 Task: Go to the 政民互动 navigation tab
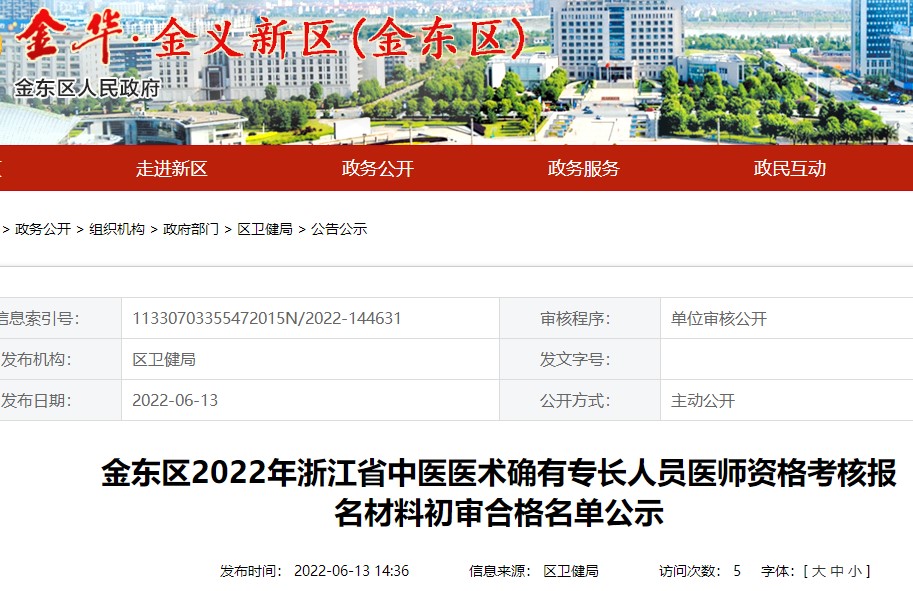789,168
